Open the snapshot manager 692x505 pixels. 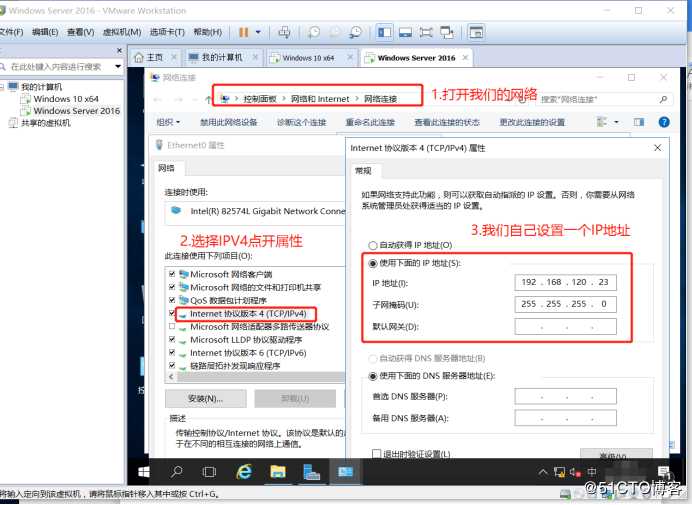pyautogui.click(x=355, y=32)
